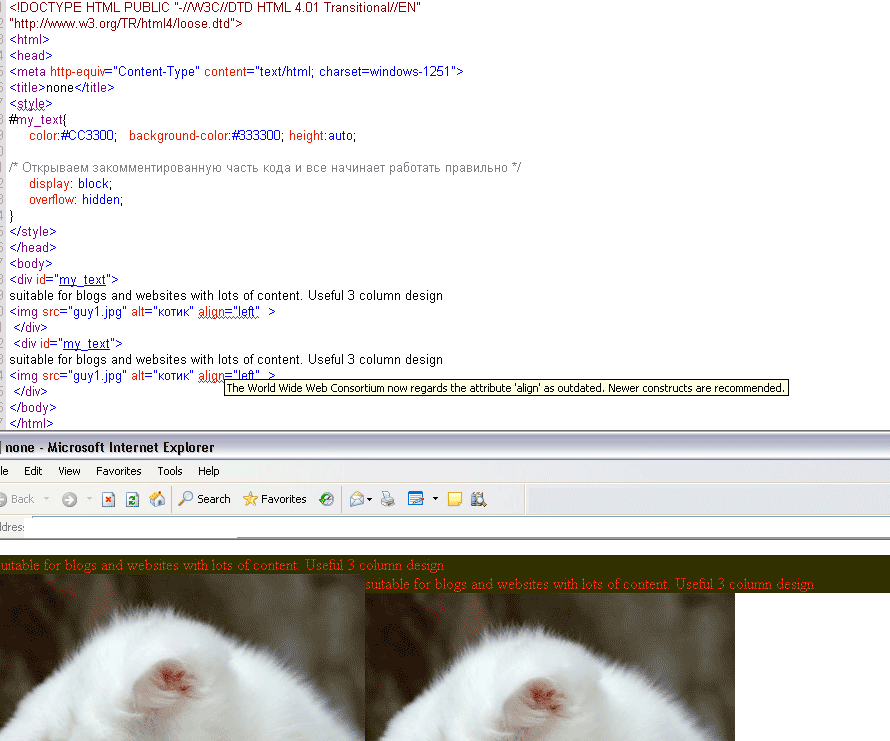The width and height of the screenshot is (890, 741).
Task: Click the Back button in Internet Explorer
Action: tap(18, 499)
